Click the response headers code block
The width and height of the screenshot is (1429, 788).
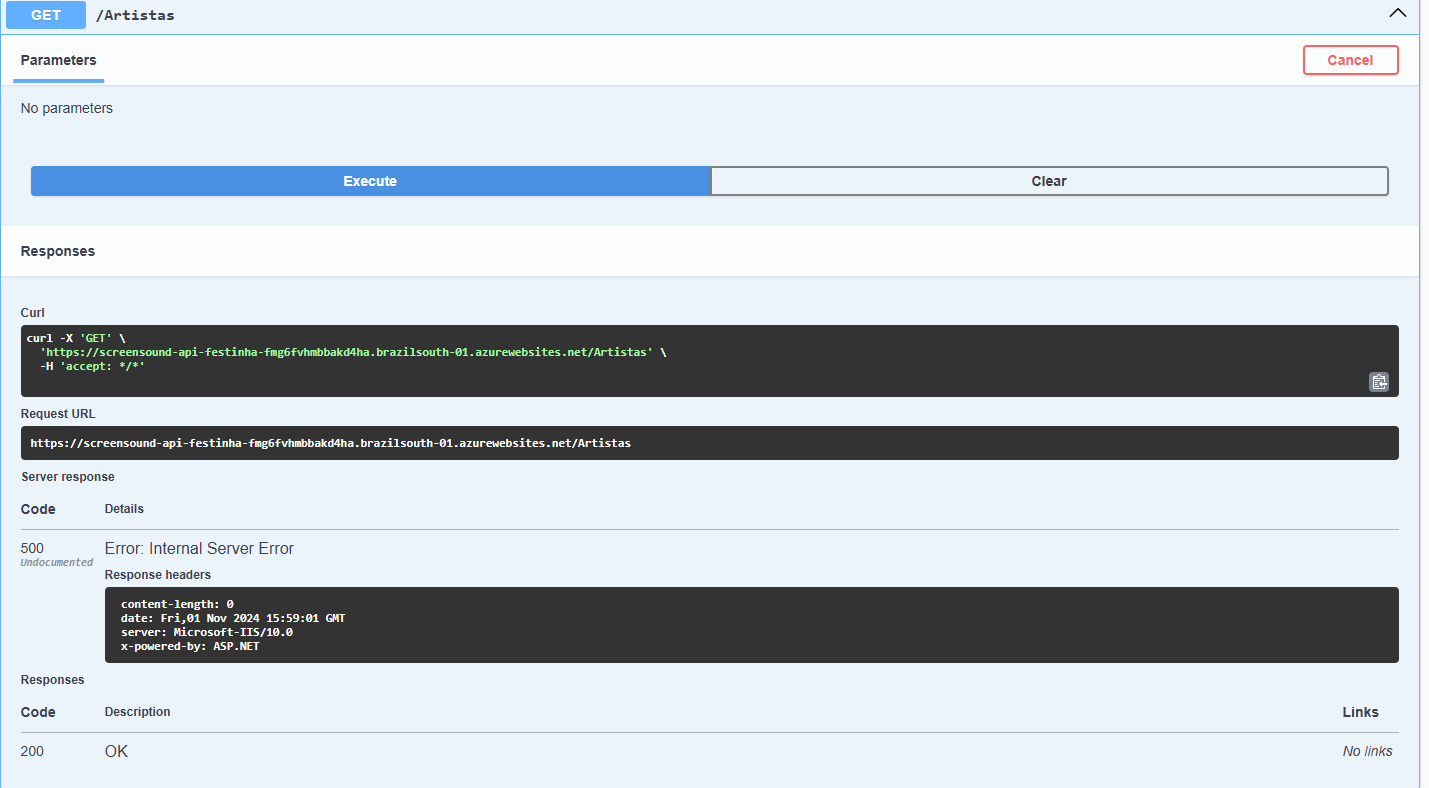[x=751, y=625]
